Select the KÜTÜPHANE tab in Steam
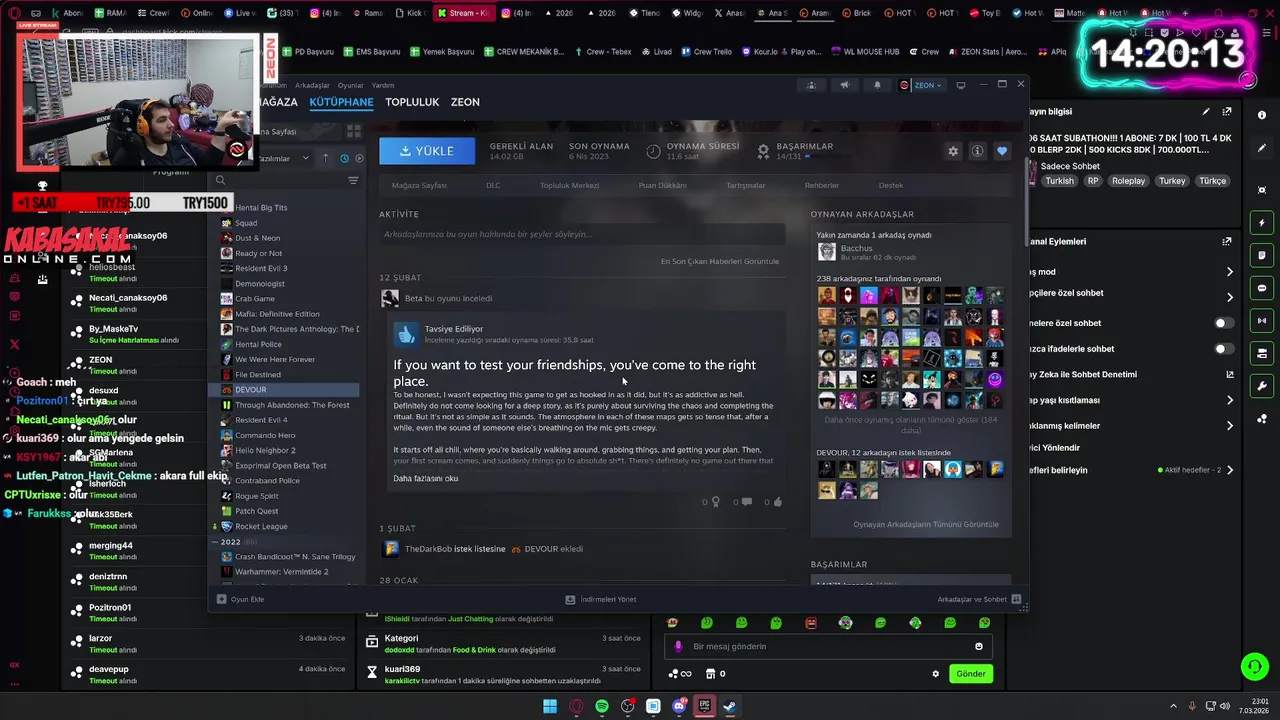The height and width of the screenshot is (720, 1280). (341, 102)
